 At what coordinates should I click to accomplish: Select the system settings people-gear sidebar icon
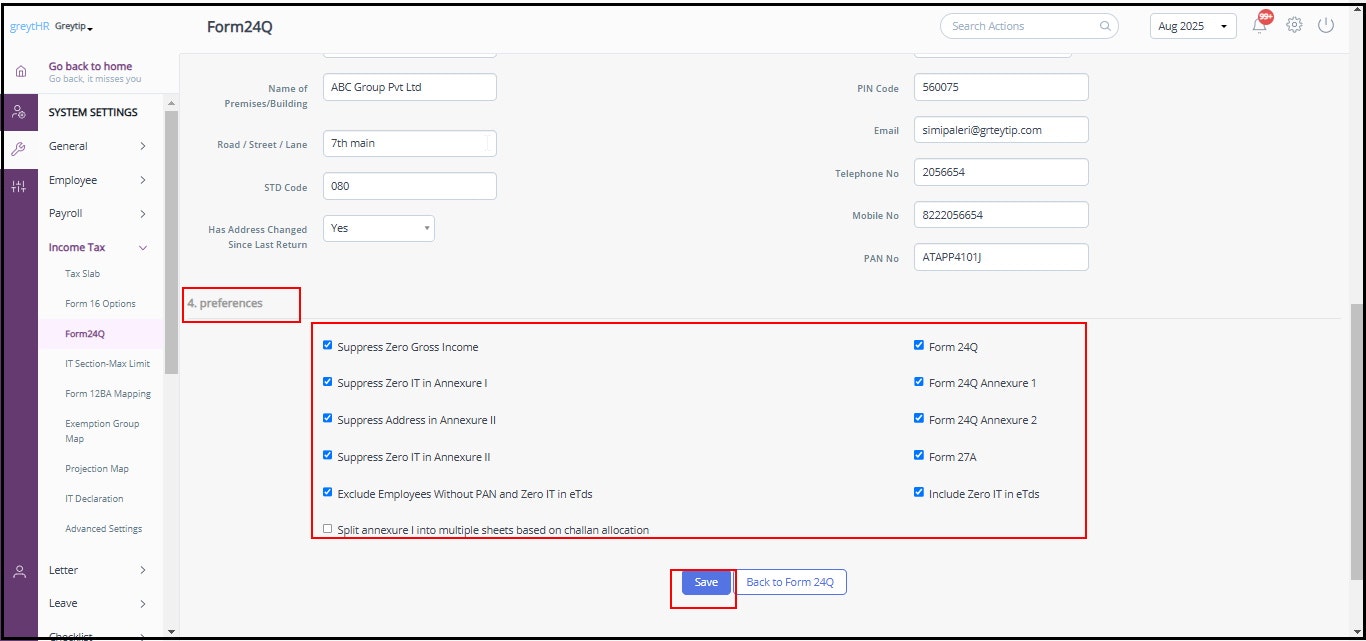(20, 112)
